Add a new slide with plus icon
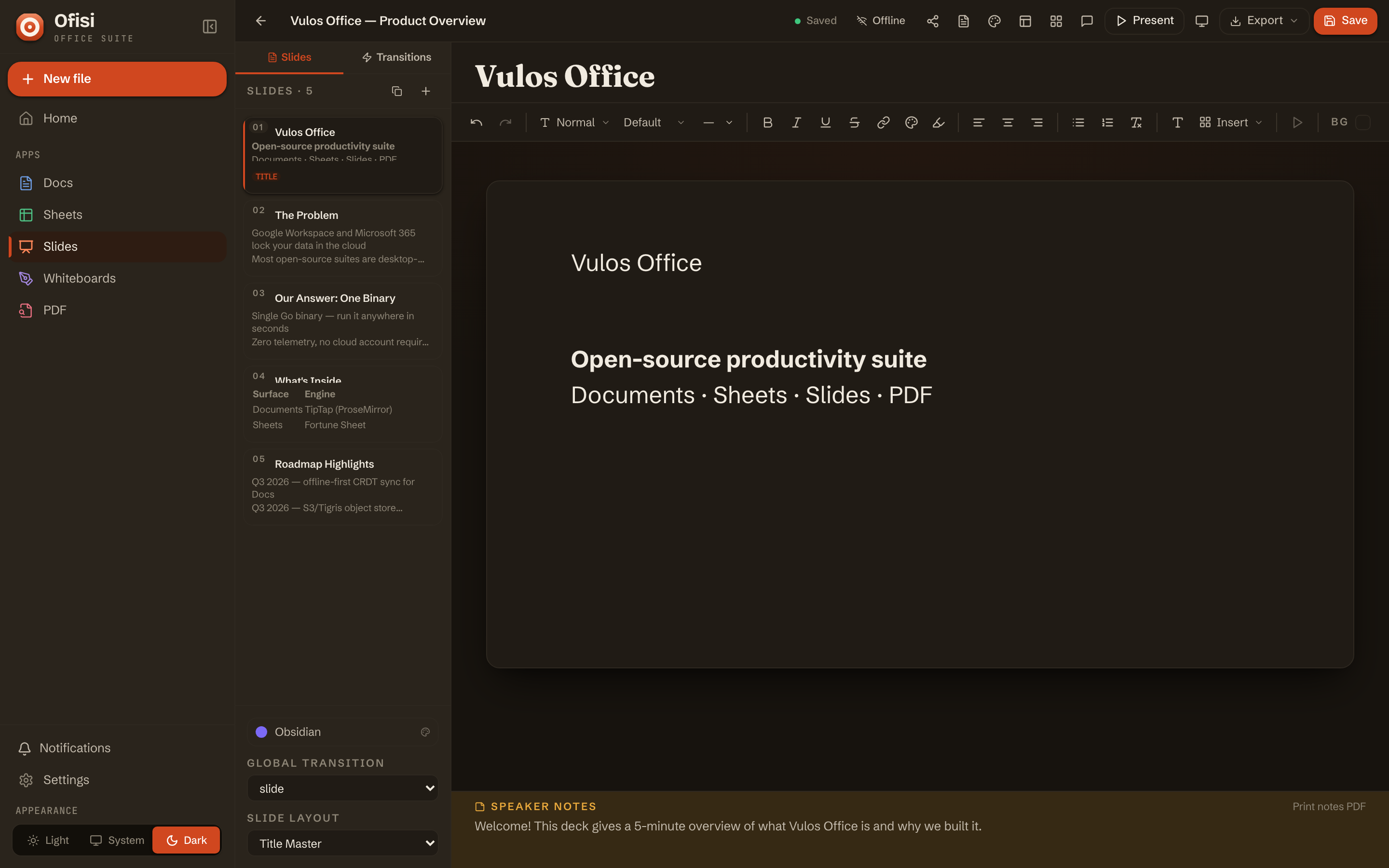 click(426, 91)
